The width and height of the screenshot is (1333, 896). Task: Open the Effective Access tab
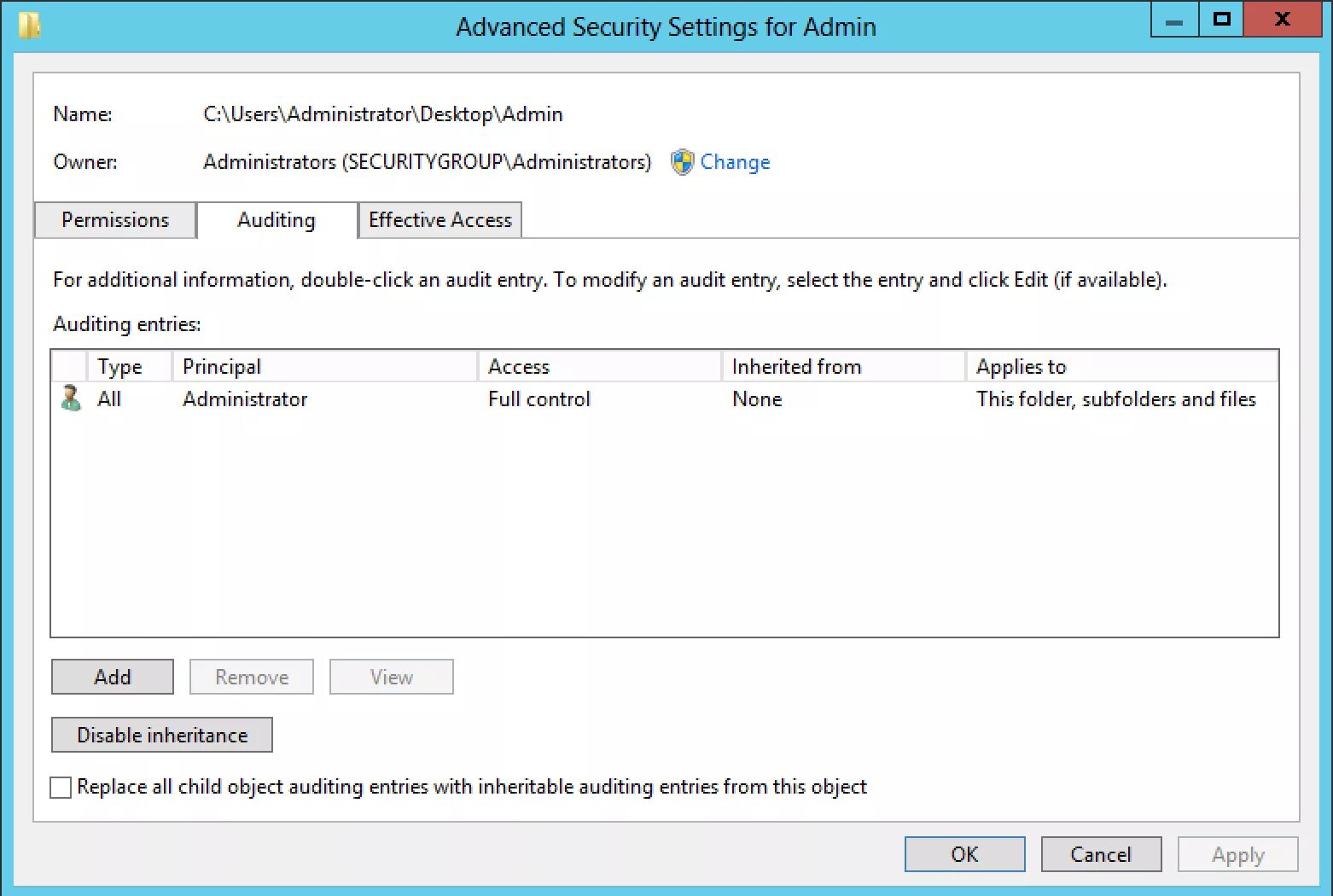pos(439,220)
